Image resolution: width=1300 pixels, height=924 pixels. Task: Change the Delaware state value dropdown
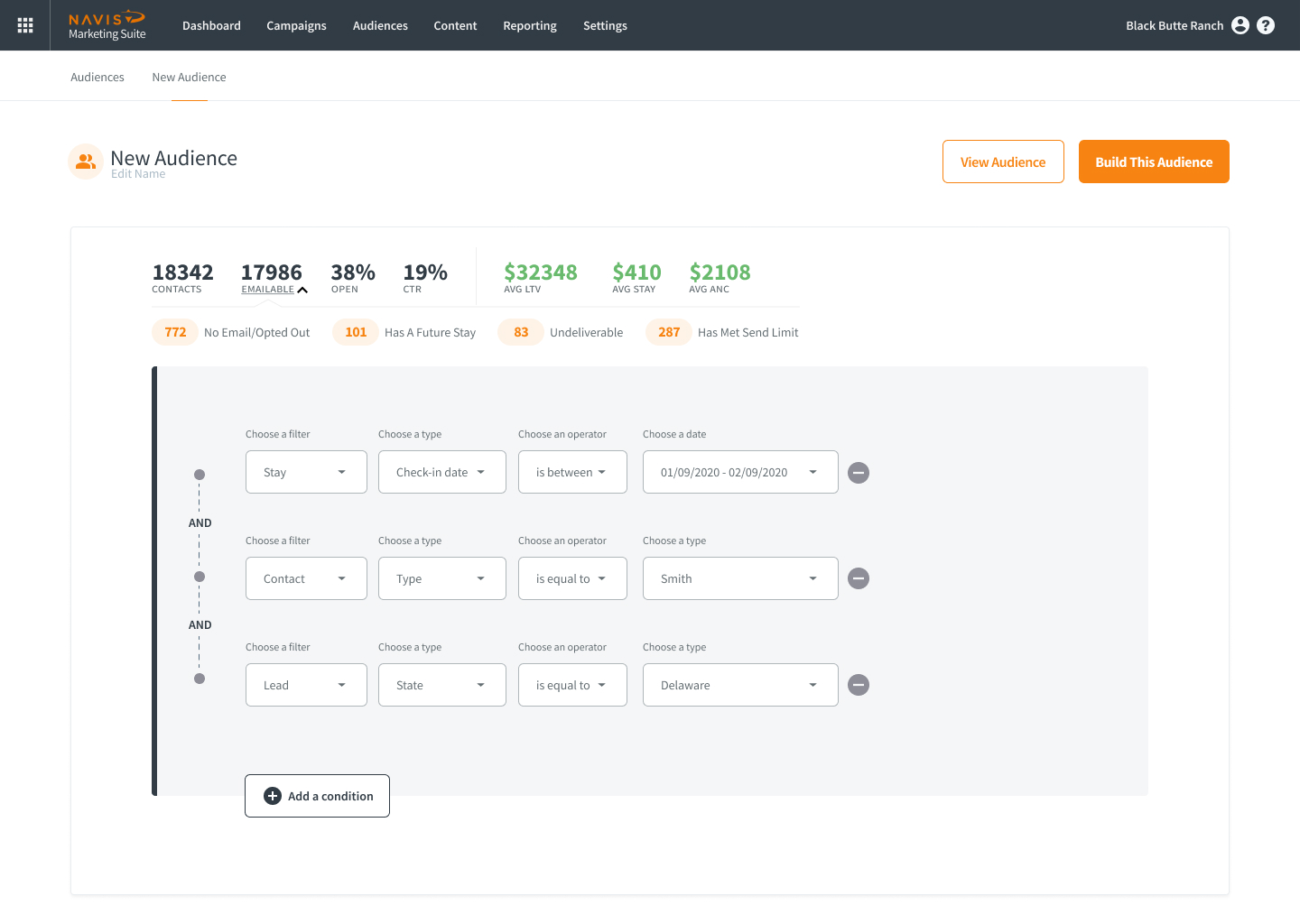pos(739,685)
